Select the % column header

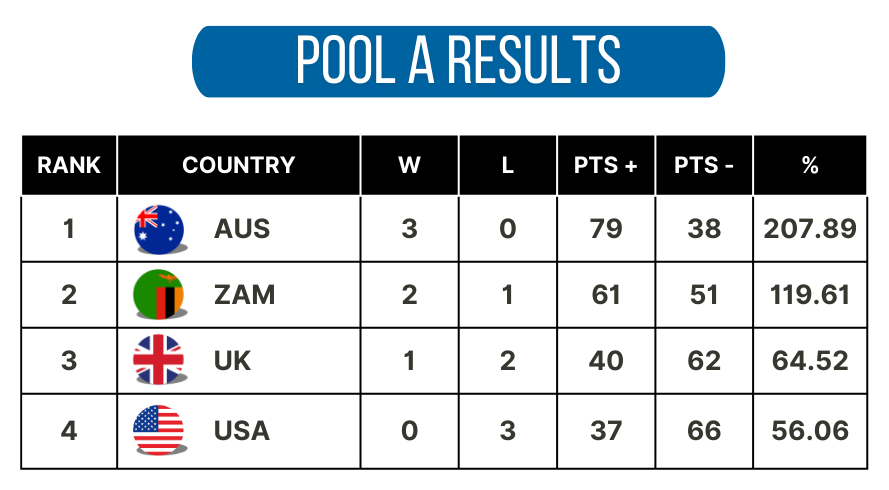point(810,165)
